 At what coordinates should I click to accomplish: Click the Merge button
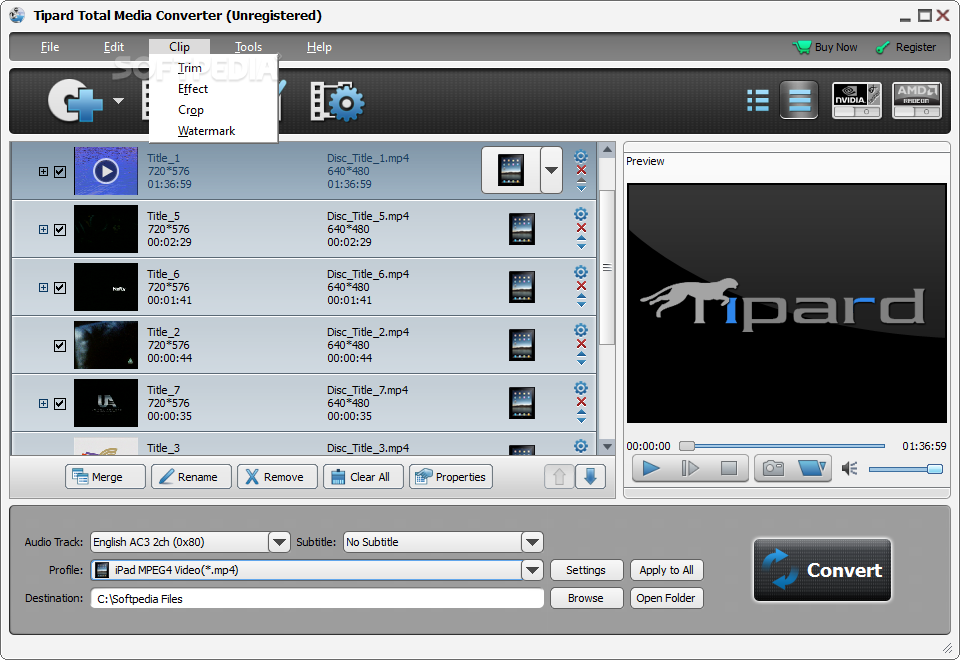pos(105,477)
